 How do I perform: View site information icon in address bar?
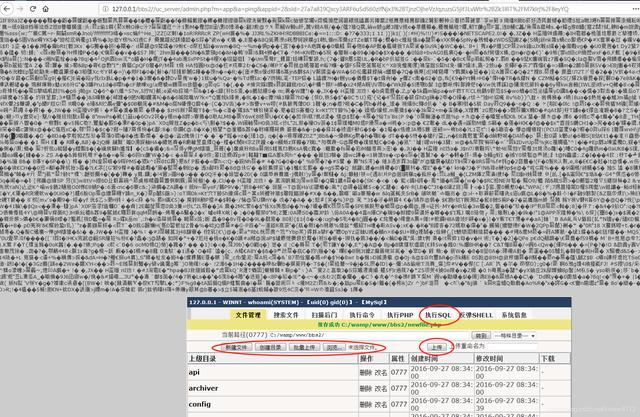pos(106,9)
